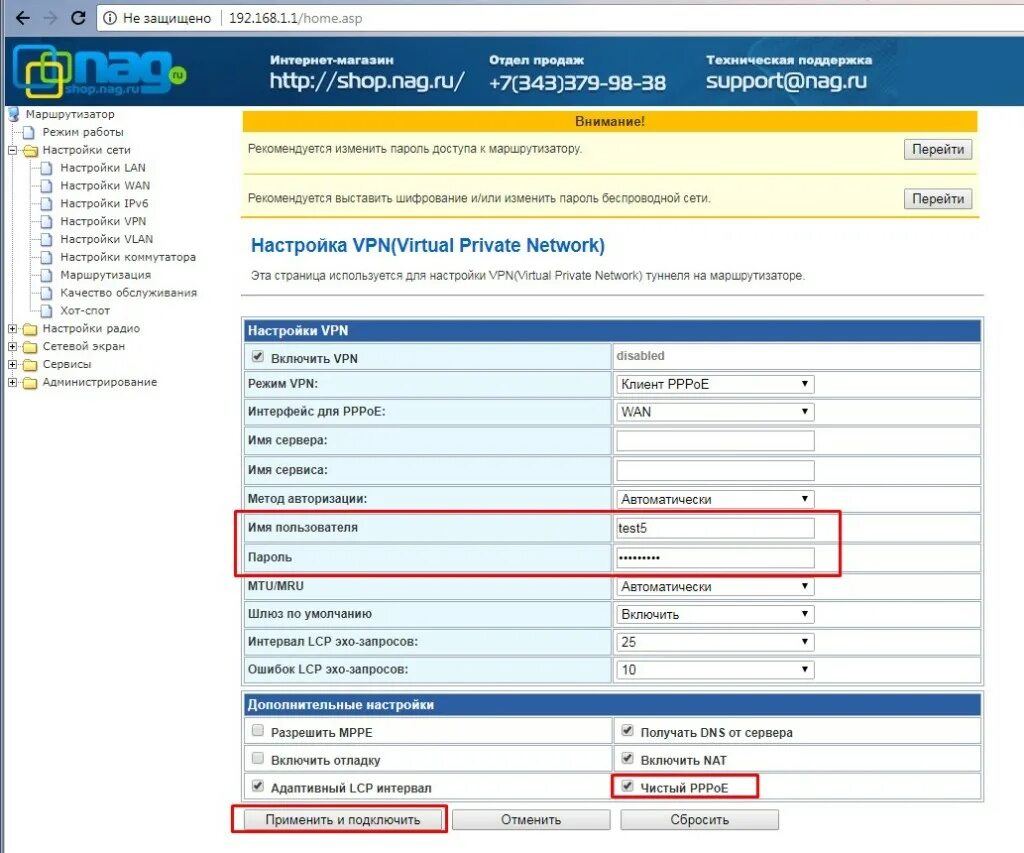Enable Разрешить MPPE checkbox

click(x=258, y=730)
